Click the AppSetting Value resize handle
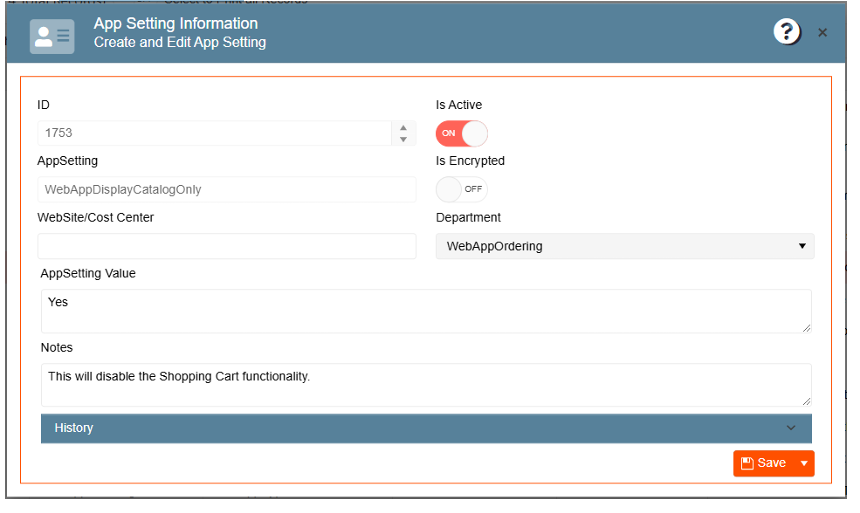This screenshot has height=513, width=860. 806,327
